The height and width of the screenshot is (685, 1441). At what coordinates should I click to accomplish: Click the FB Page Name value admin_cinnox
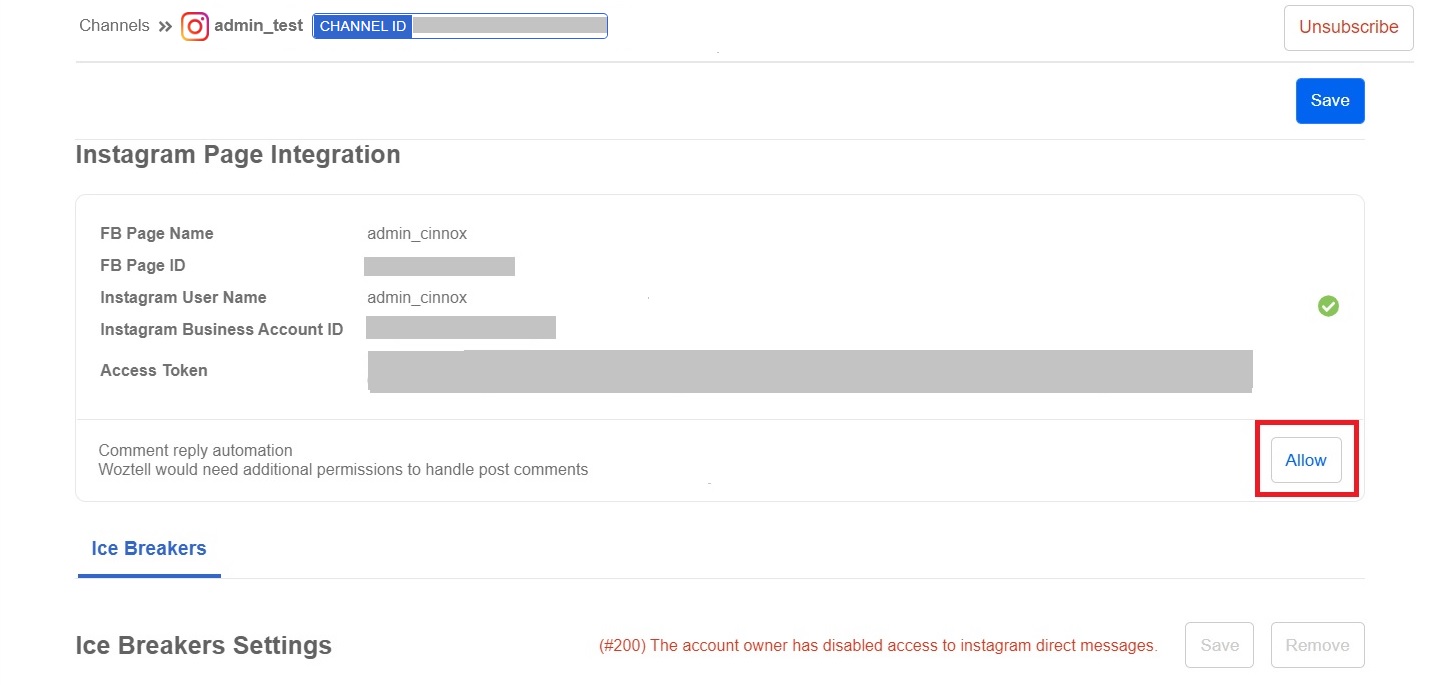(x=417, y=234)
